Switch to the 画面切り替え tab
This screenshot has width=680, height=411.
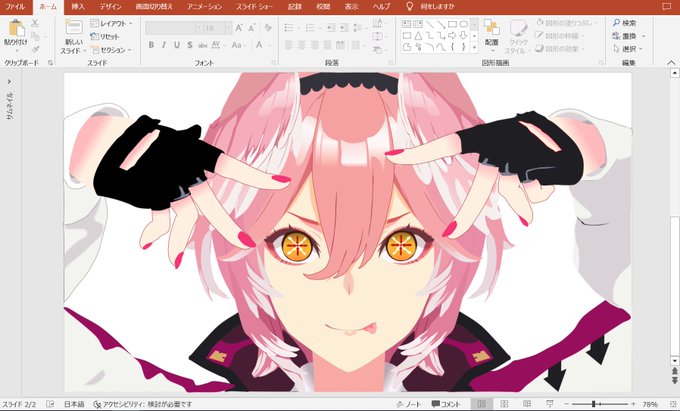(x=154, y=7)
